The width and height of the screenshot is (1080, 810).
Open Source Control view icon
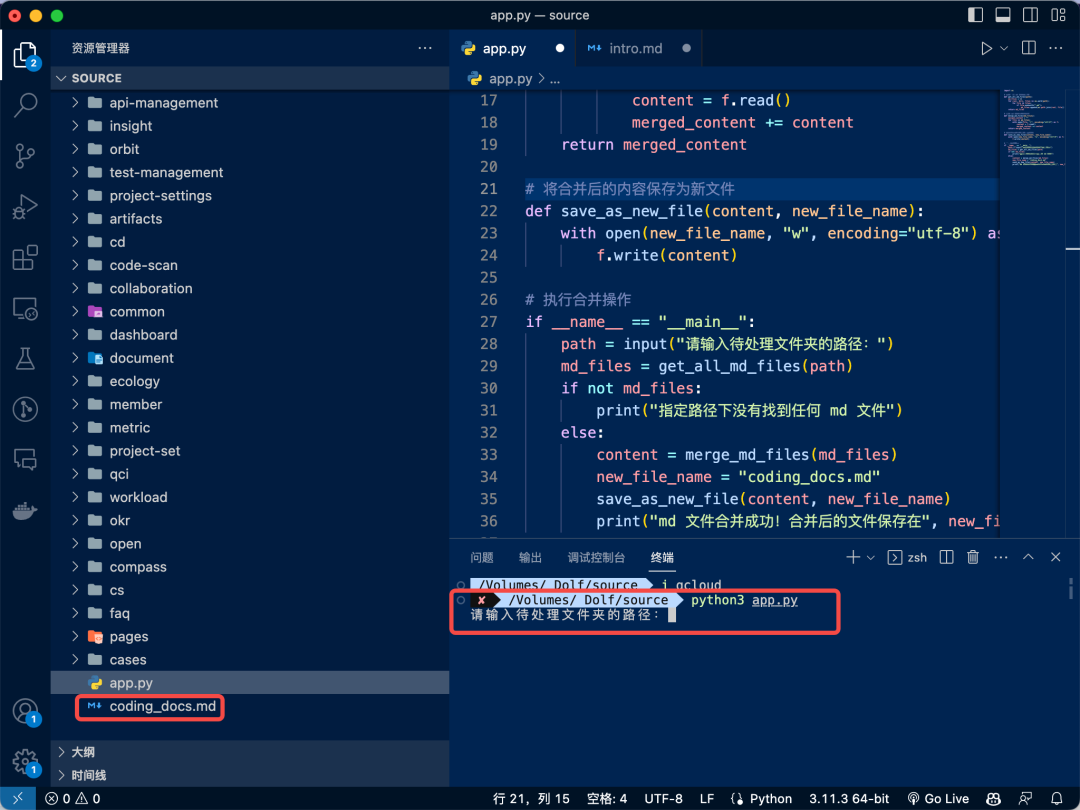point(25,156)
